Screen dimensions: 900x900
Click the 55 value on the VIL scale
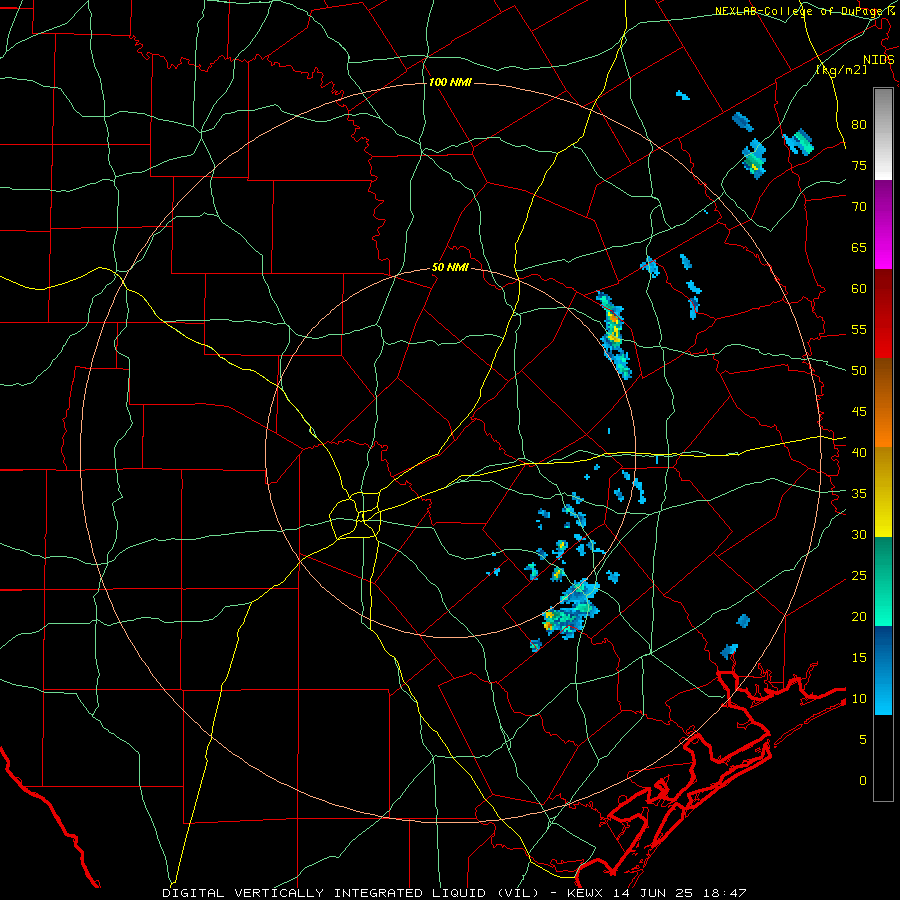(x=859, y=329)
